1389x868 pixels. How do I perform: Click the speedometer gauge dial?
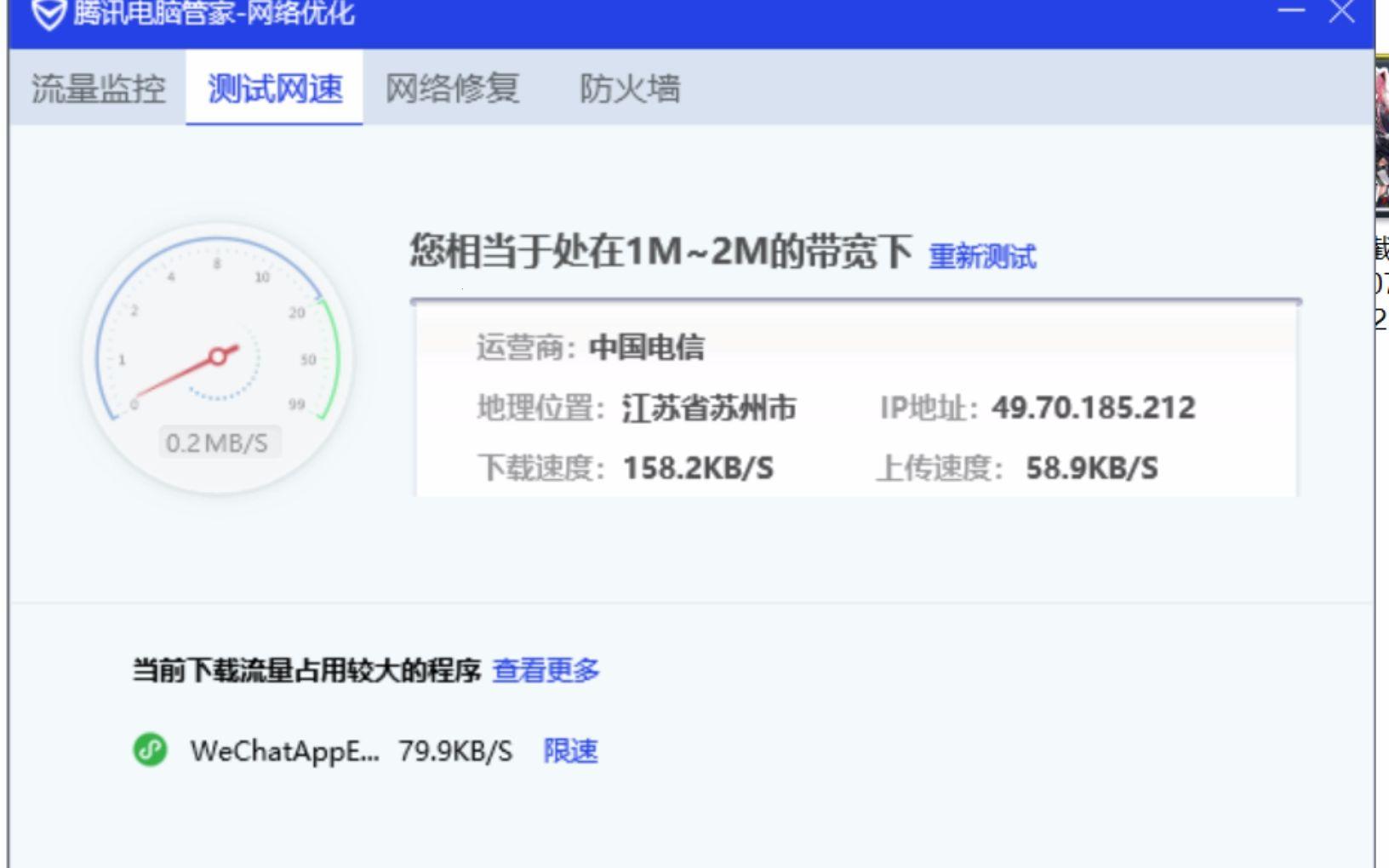click(218, 357)
